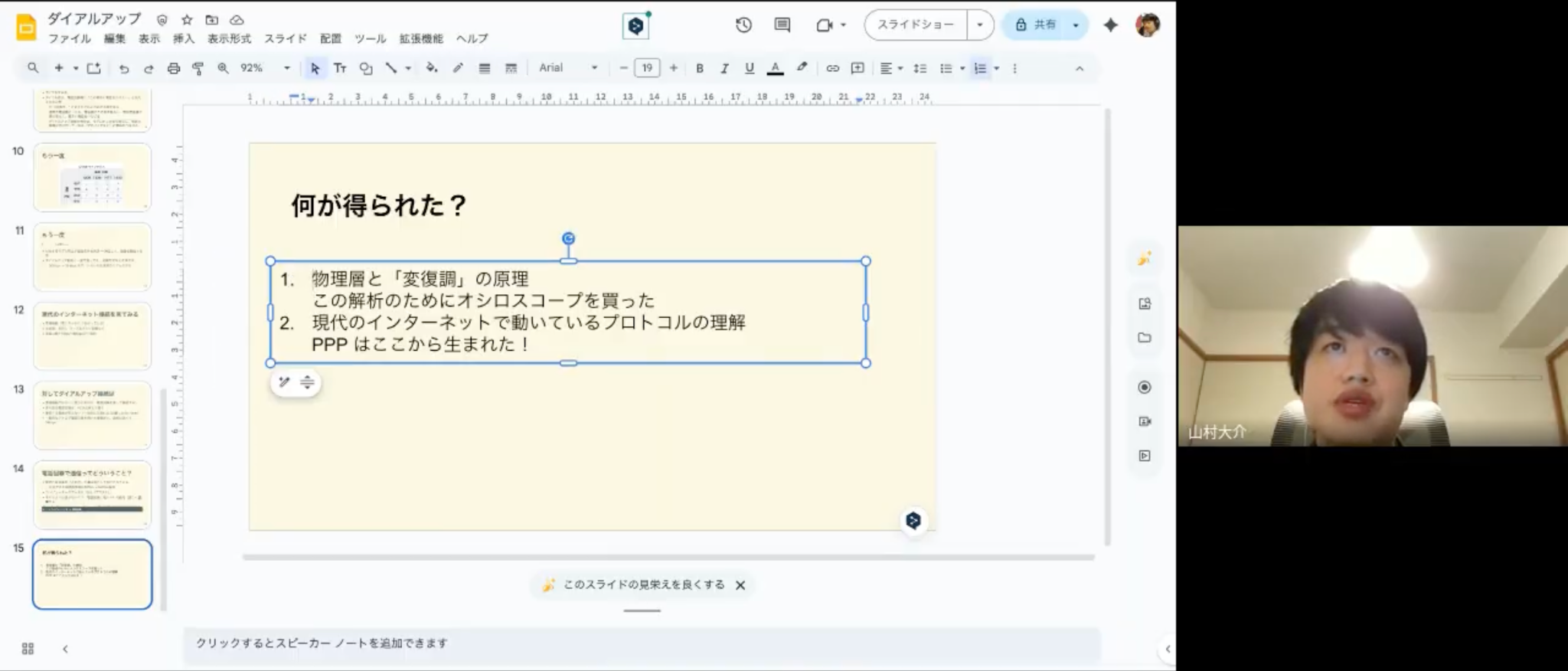Toggle bold formatting
The height and width of the screenshot is (671, 1568).
point(699,69)
